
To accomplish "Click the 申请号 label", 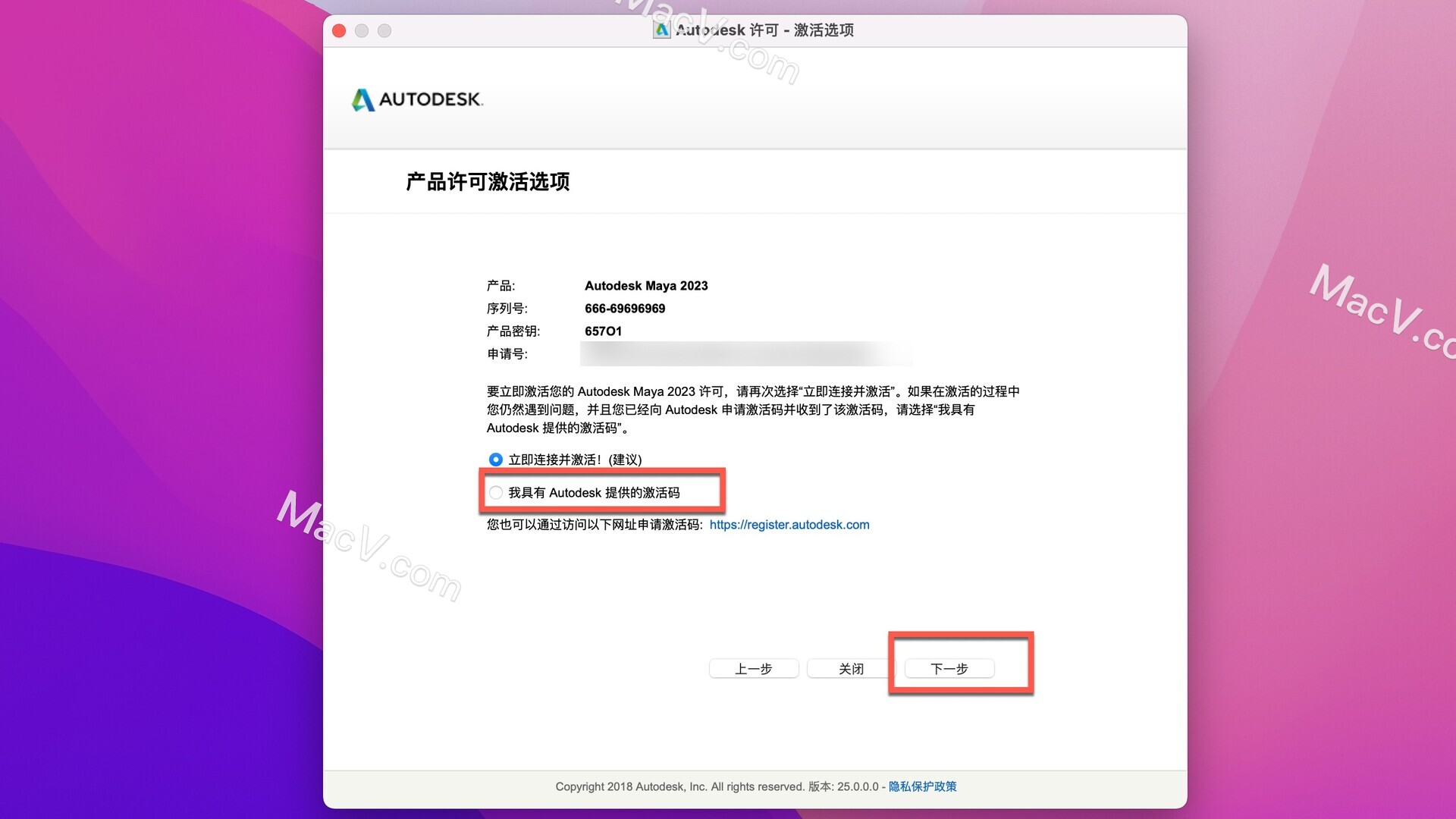I will [x=507, y=354].
